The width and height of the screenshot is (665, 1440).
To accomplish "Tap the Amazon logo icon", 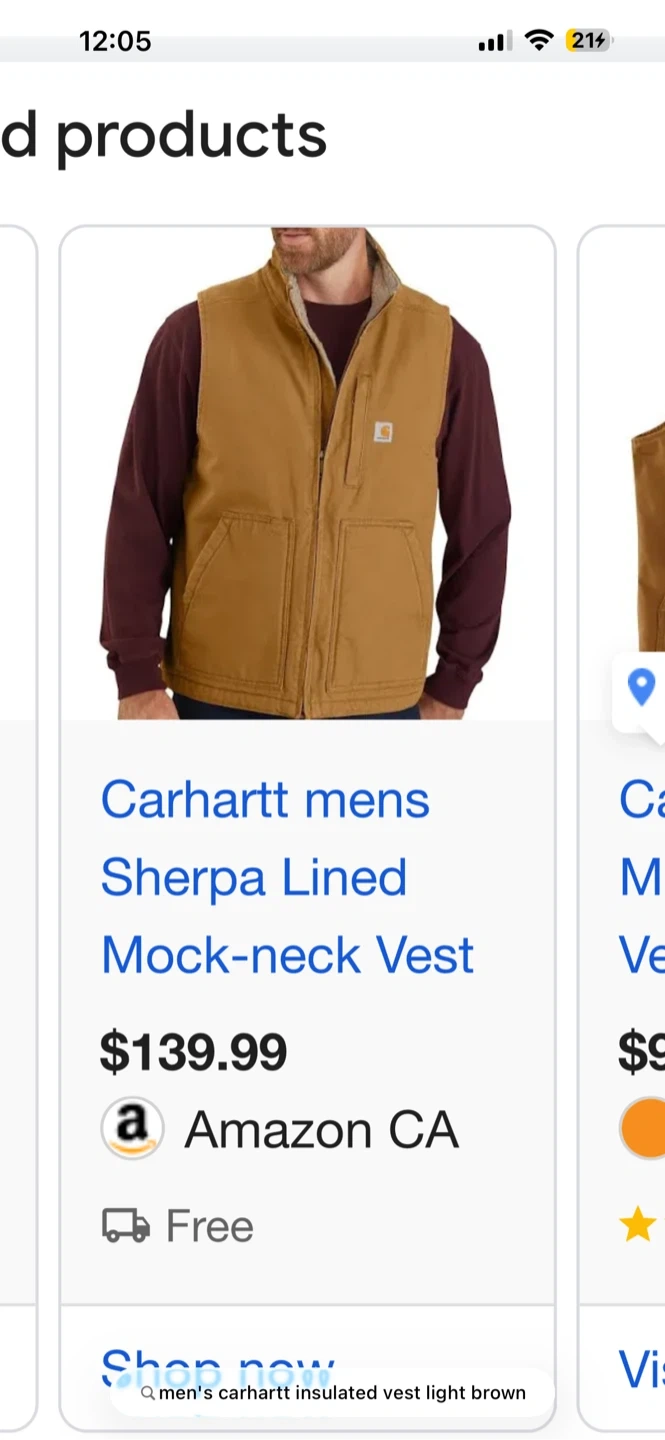I will click(x=132, y=1129).
